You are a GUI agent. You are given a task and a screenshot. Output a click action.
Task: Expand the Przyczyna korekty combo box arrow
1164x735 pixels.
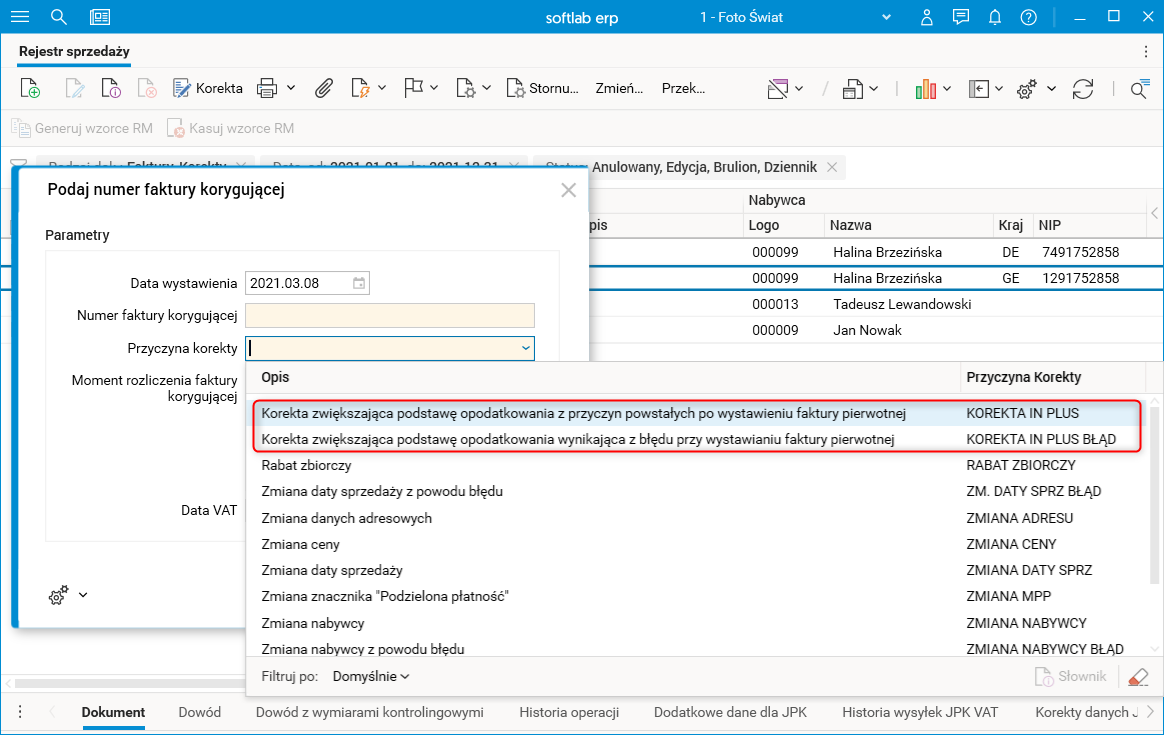[525, 348]
